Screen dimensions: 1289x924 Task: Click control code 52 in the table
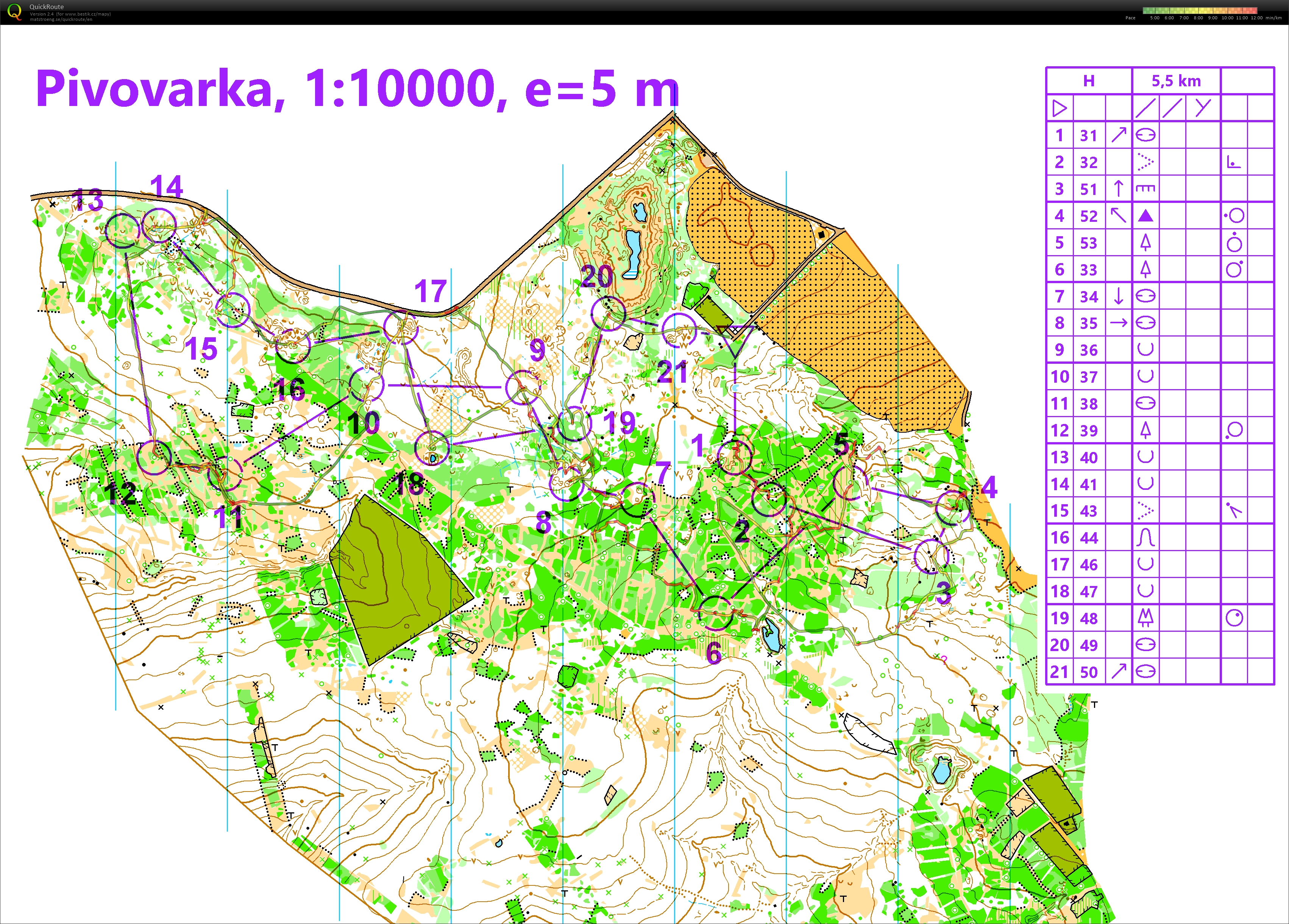tap(1088, 216)
